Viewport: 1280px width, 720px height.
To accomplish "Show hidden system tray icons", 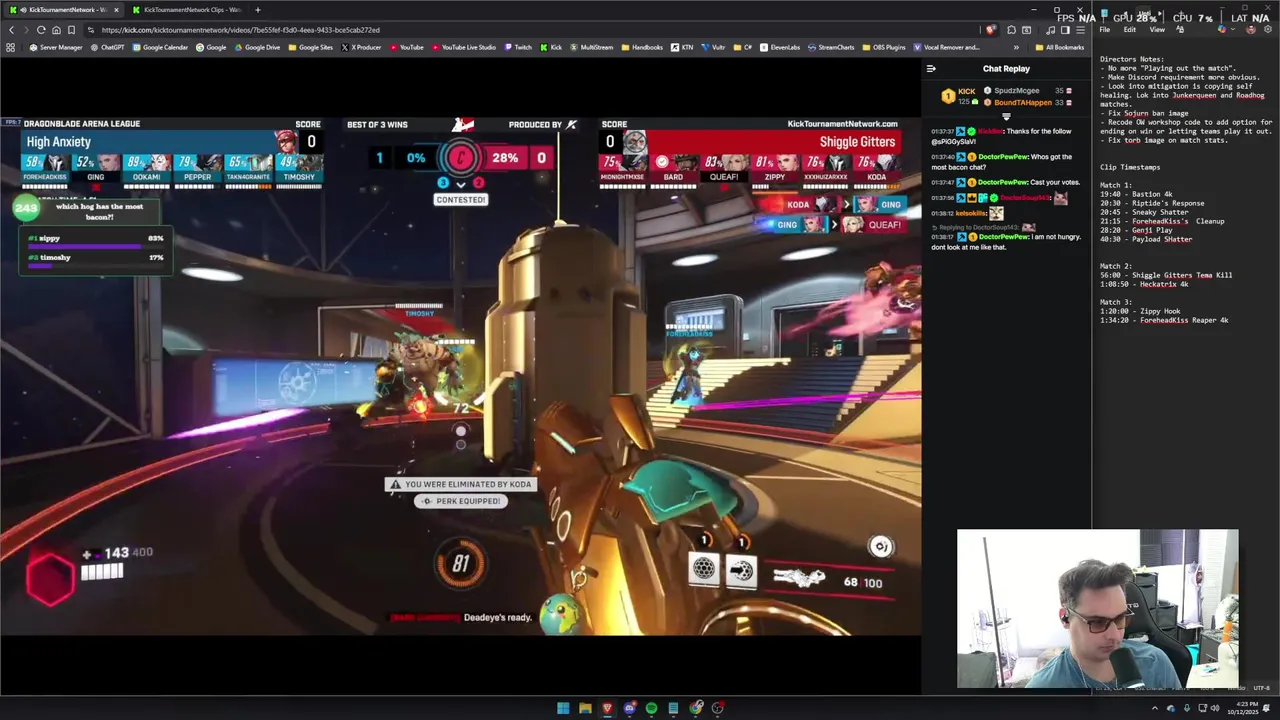I will pyautogui.click(x=1154, y=708).
